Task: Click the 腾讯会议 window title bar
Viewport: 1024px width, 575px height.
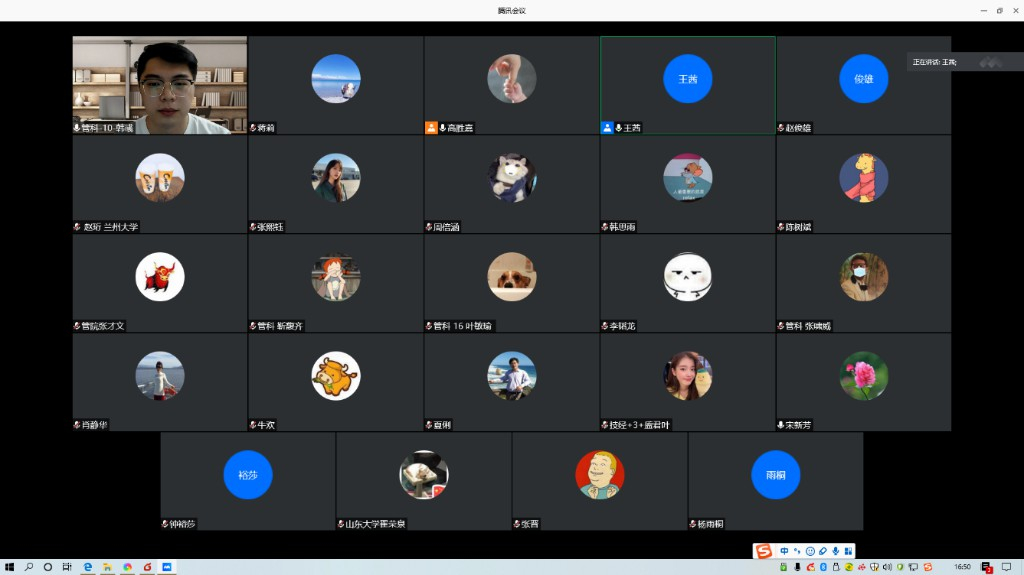Action: 511,10
